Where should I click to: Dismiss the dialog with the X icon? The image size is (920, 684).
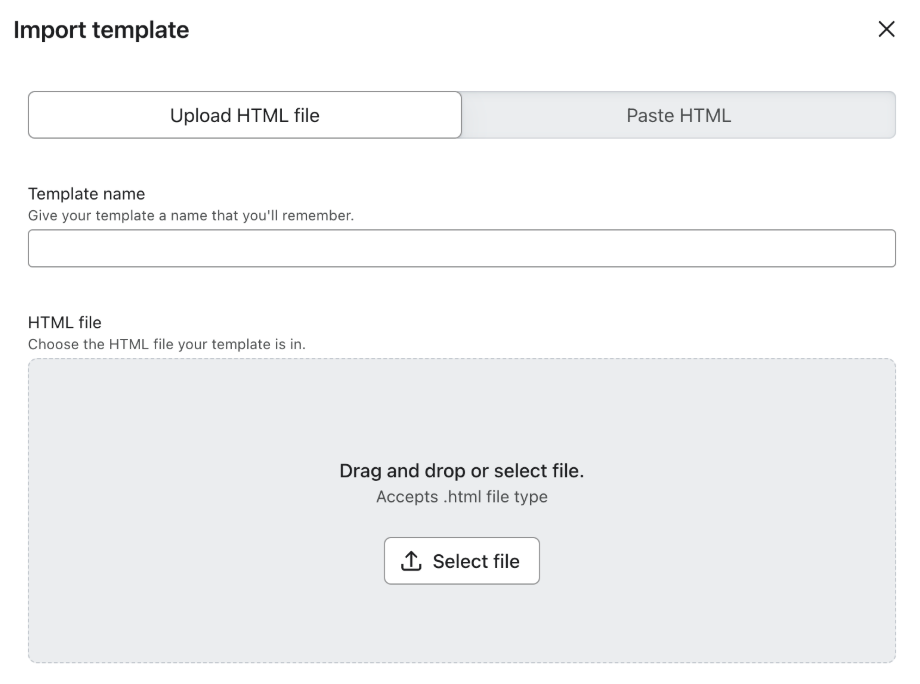pos(885,30)
